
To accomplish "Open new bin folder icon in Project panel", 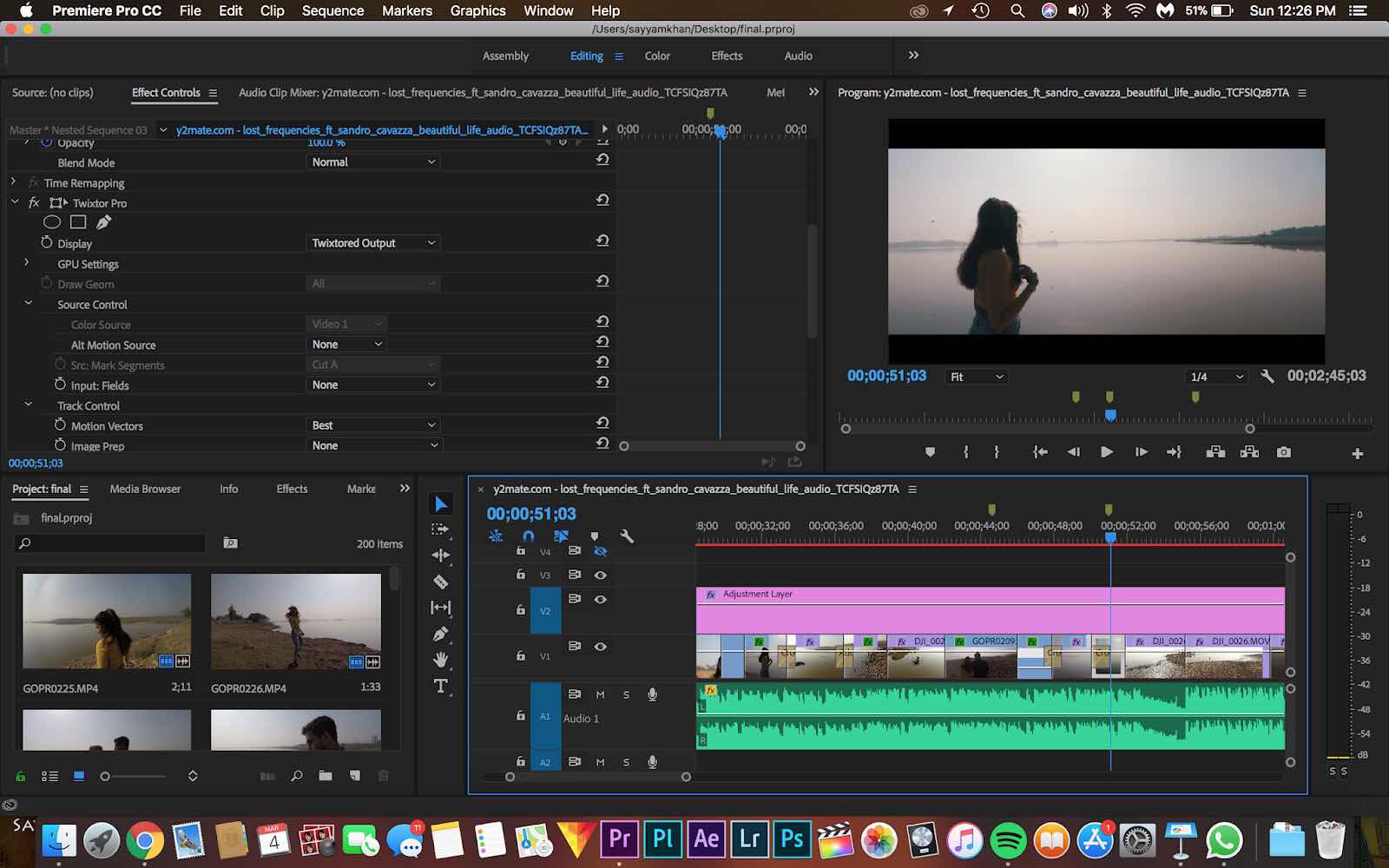I will click(x=326, y=776).
